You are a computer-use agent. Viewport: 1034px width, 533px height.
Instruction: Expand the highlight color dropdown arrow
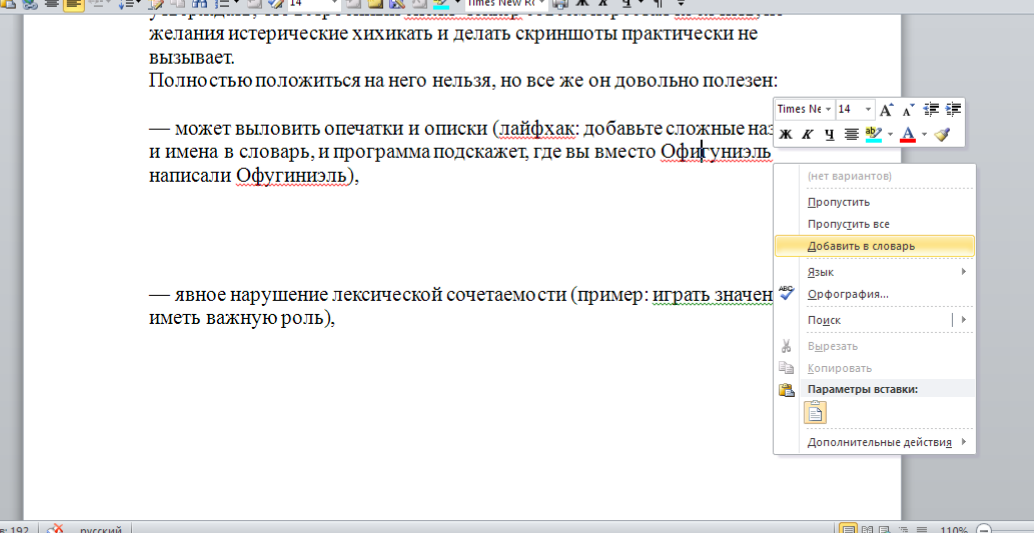[888, 134]
